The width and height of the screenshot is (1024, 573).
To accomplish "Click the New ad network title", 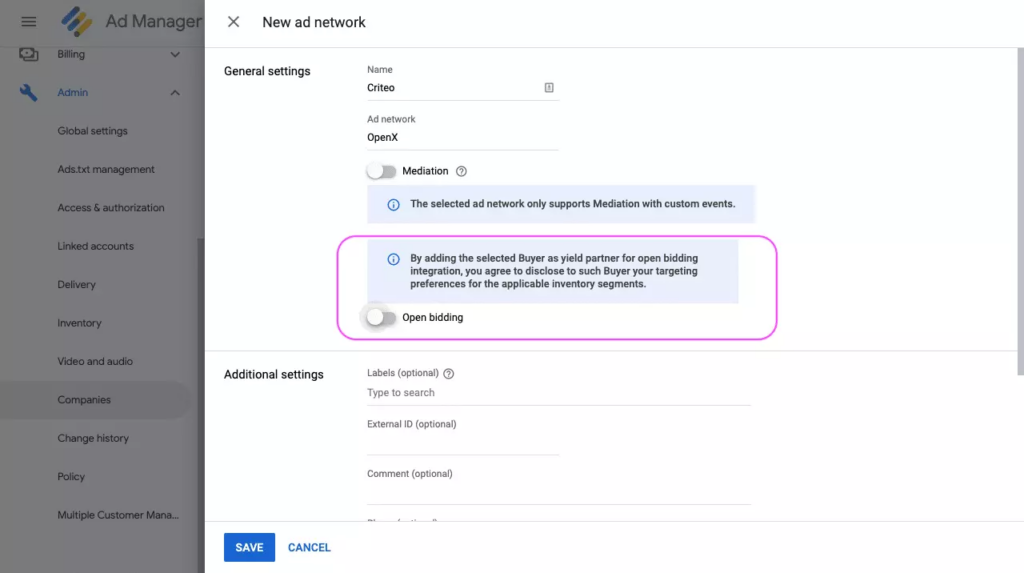I will click(x=313, y=22).
